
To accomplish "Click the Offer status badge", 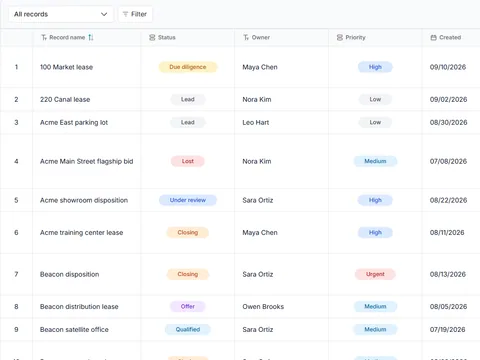I will [x=188, y=306].
